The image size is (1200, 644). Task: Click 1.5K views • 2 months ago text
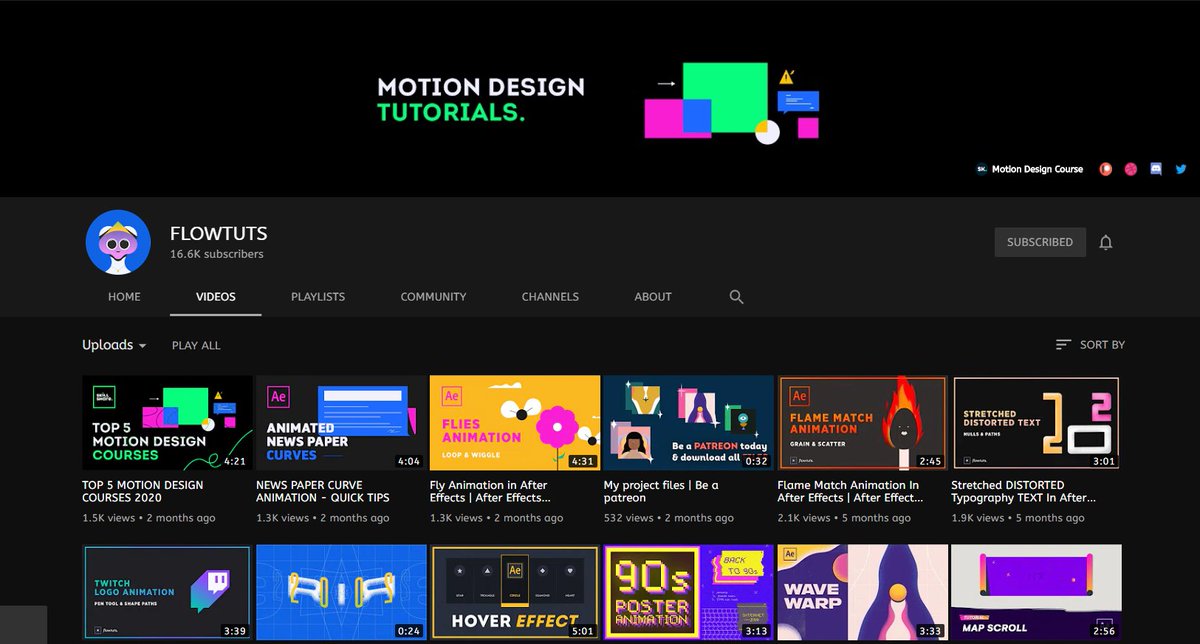click(x=148, y=518)
